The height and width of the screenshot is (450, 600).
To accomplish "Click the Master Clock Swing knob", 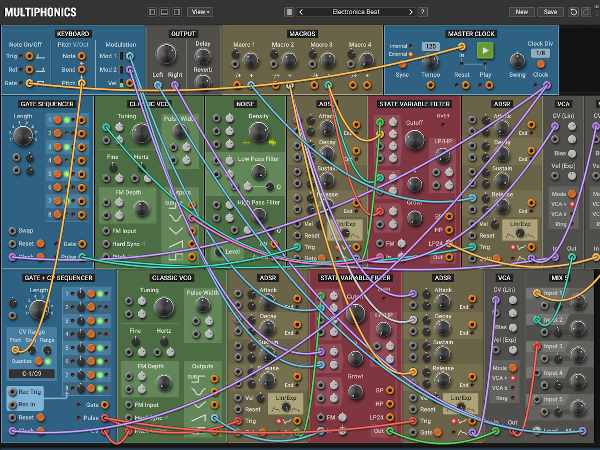I will 517,60.
